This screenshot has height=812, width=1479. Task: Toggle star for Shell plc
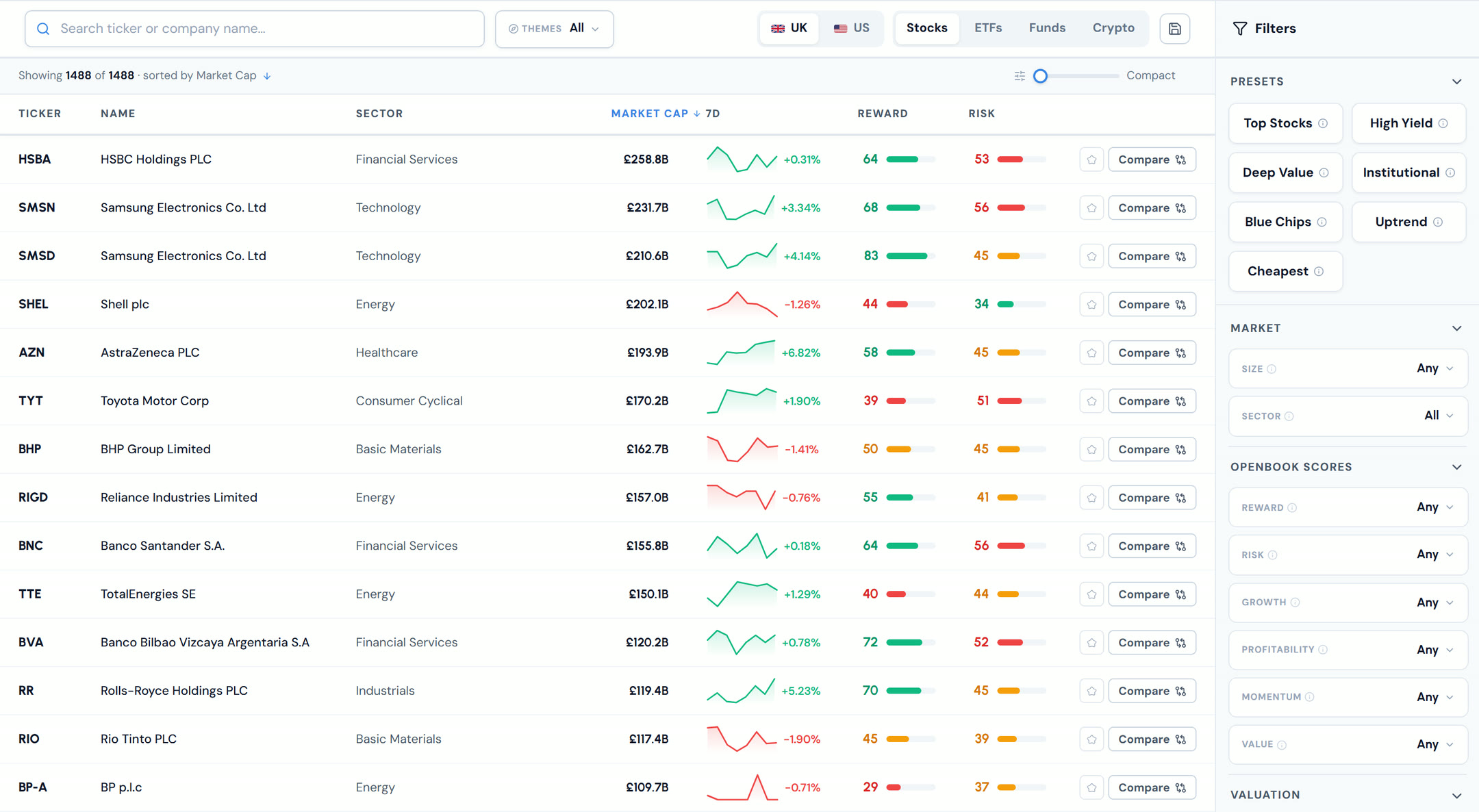pos(1091,305)
